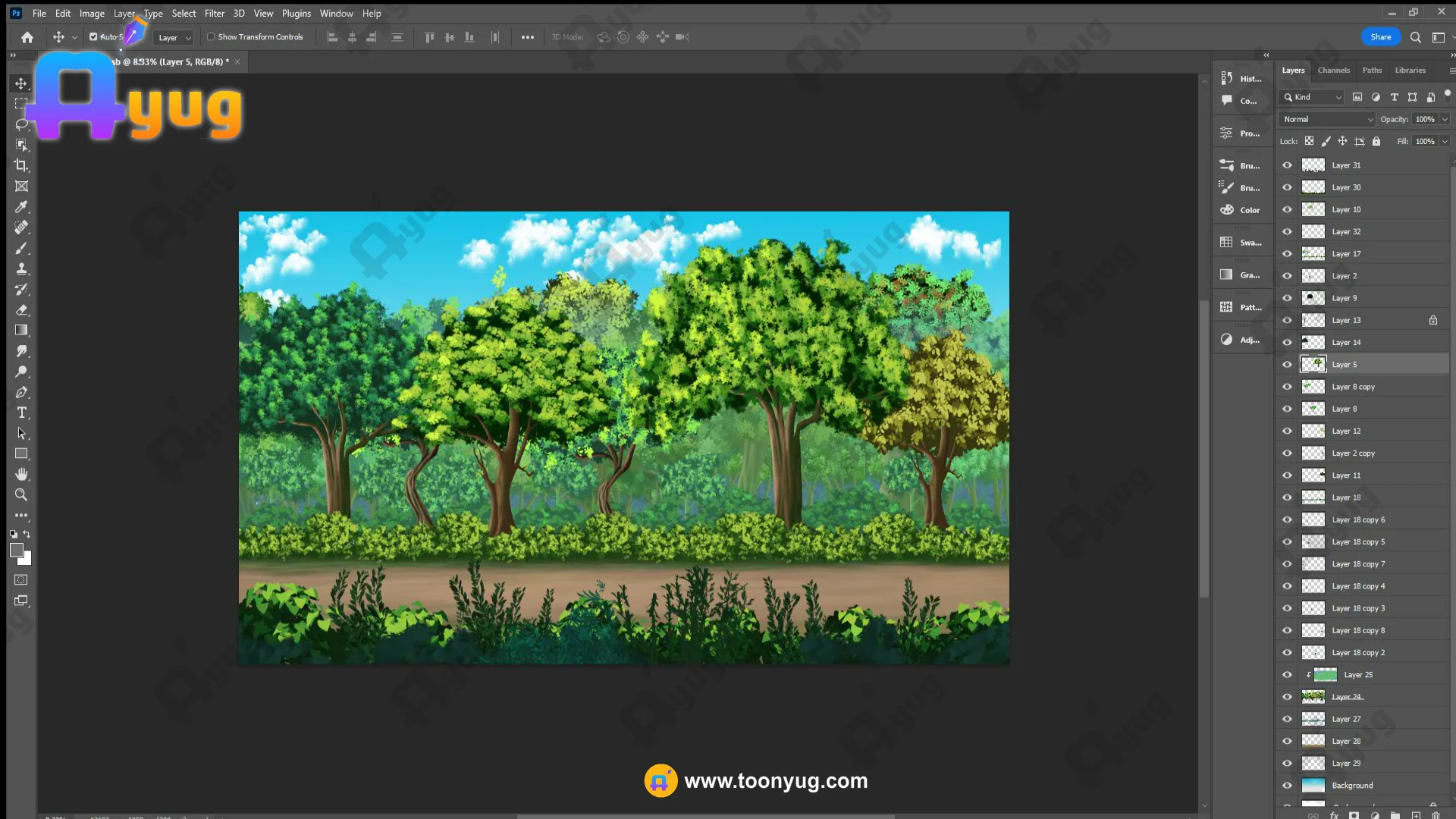Switch to the Channels tab

[x=1333, y=70]
